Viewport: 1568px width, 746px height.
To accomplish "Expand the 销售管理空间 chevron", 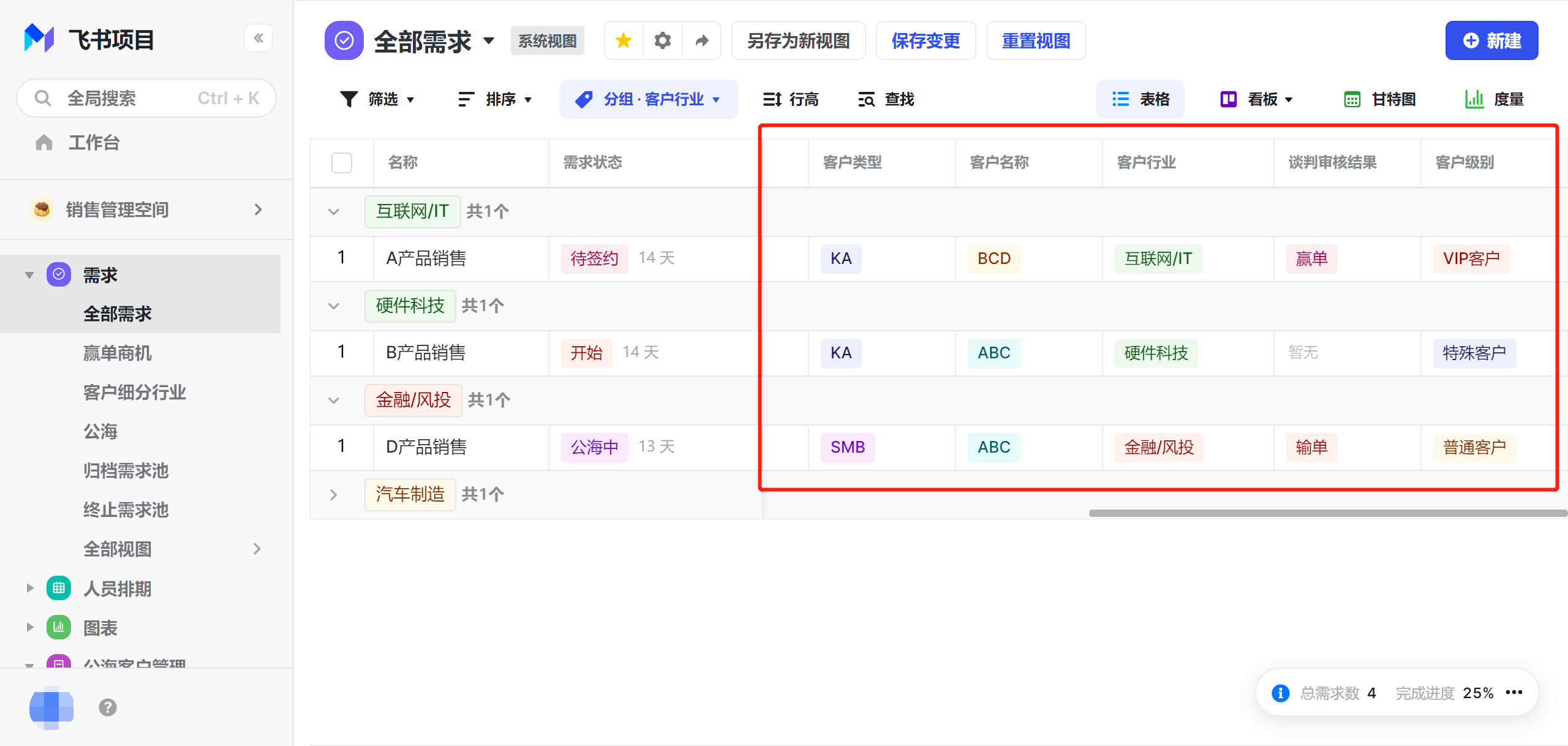I will pyautogui.click(x=258, y=209).
